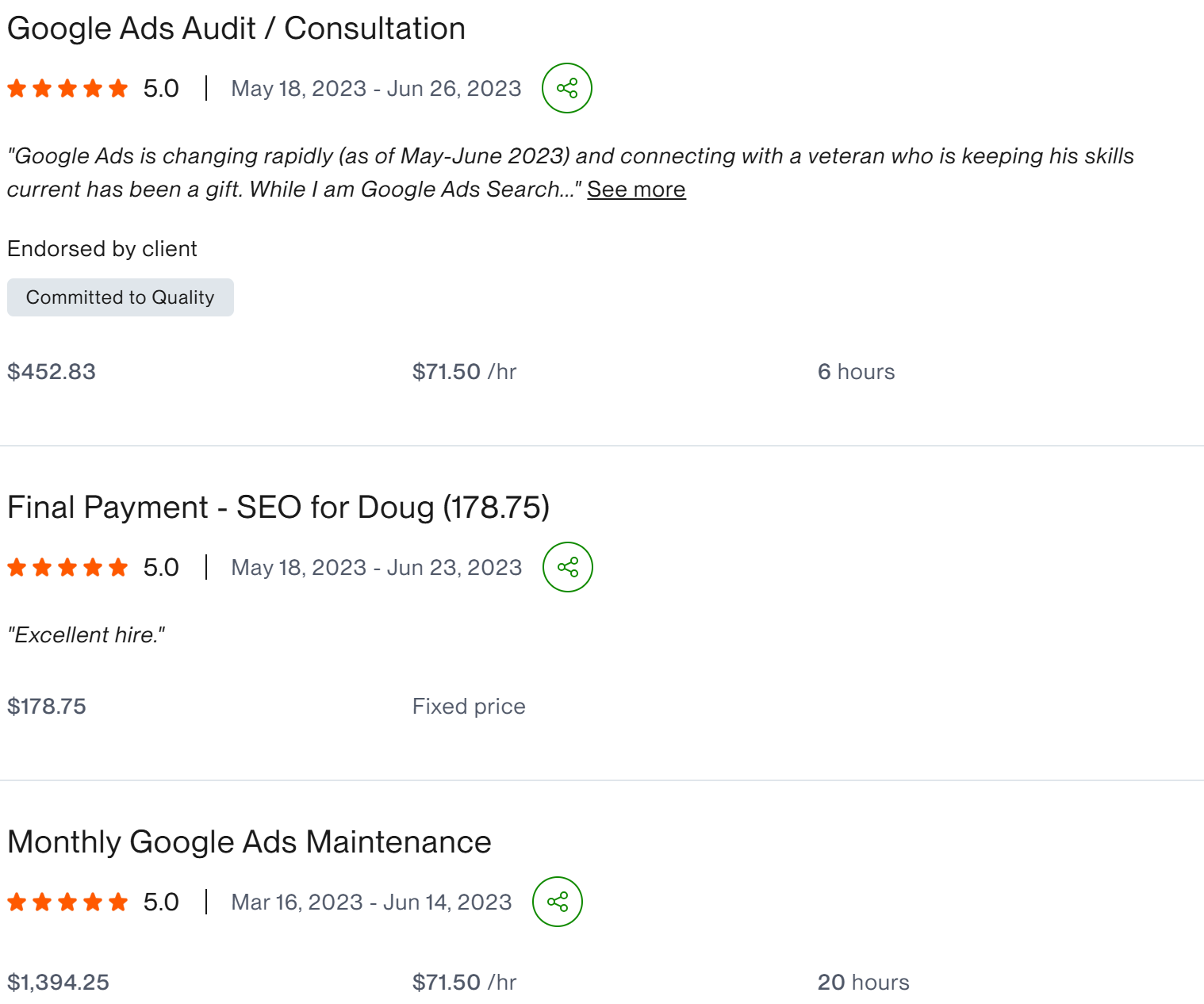Select the Endorsed by client label

coord(102,249)
